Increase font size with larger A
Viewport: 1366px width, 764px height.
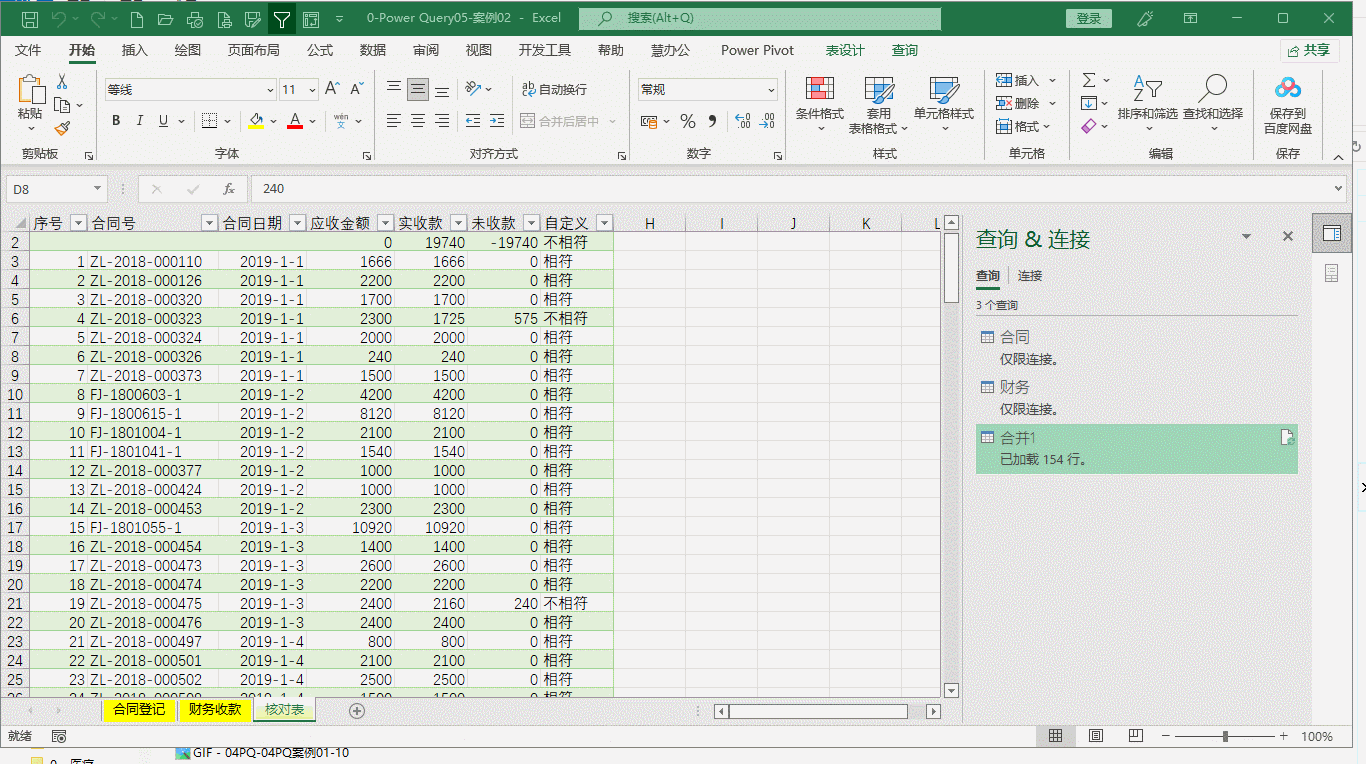[x=333, y=89]
